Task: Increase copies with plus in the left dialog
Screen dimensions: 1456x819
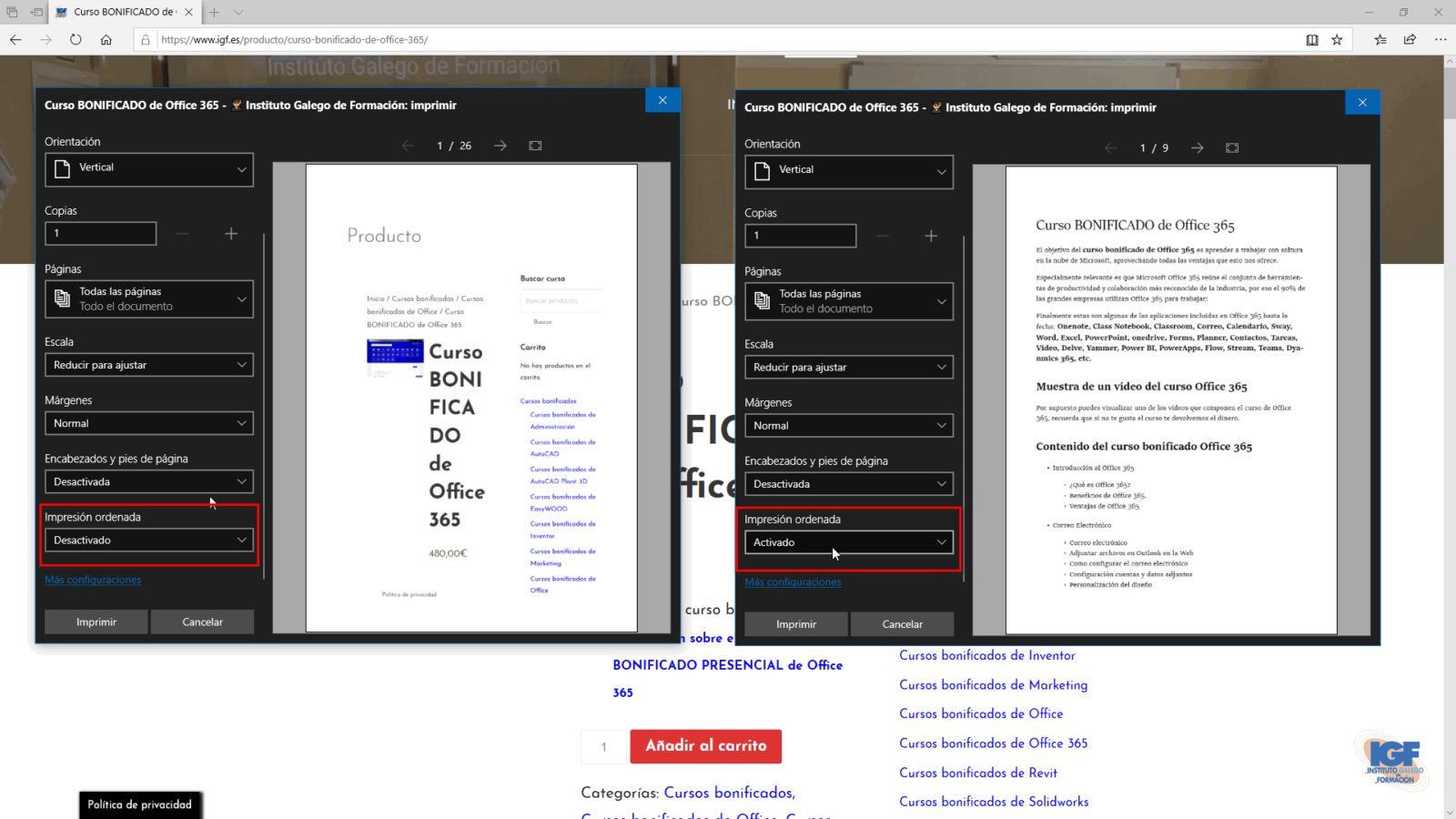Action: (231, 234)
